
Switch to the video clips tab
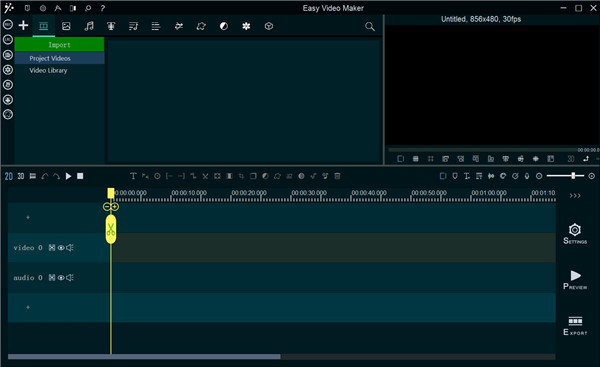pos(44,26)
